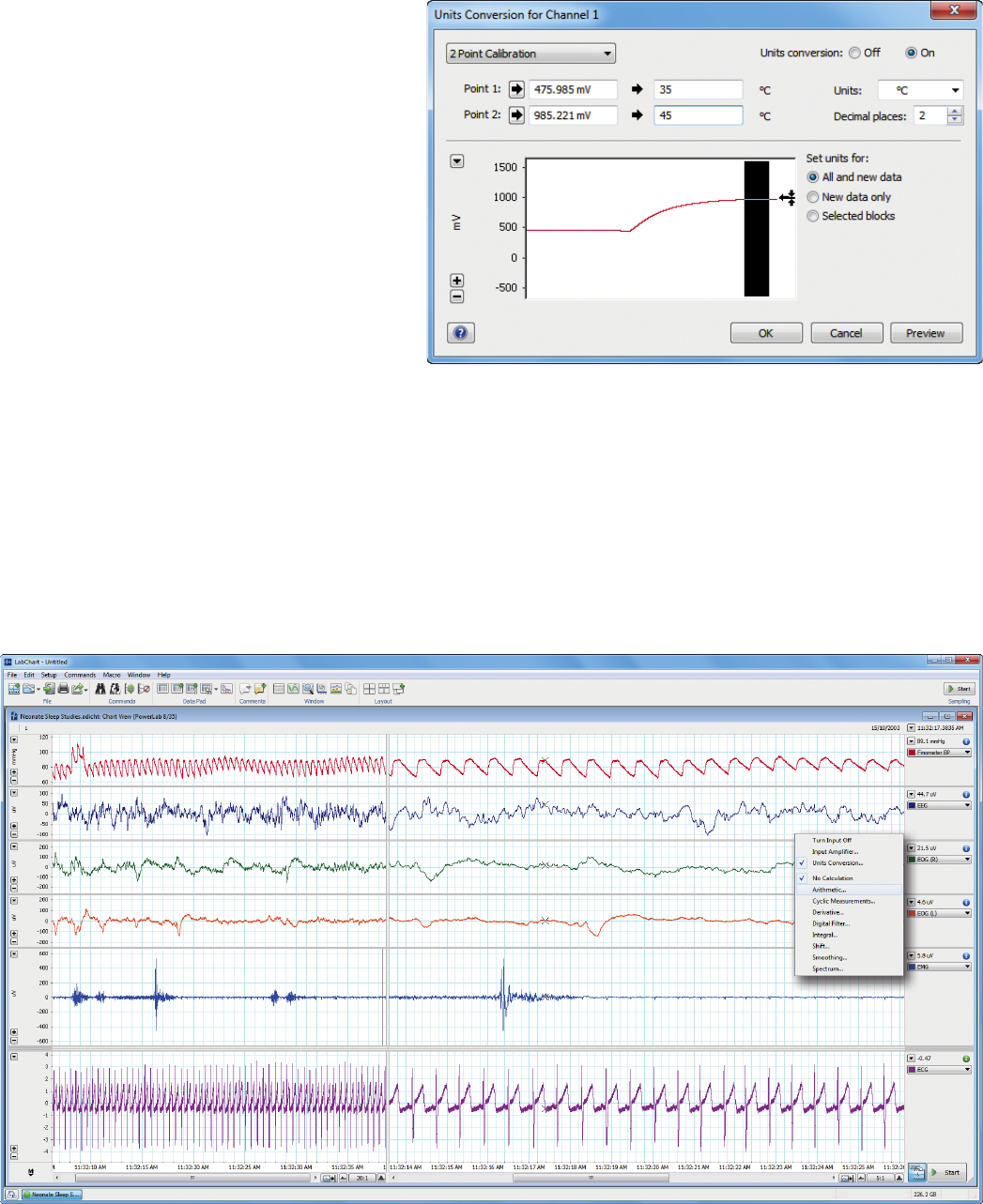Screen dimensions: 983x1204
Task: Increase the Decimal places stepper
Action: point(955,112)
